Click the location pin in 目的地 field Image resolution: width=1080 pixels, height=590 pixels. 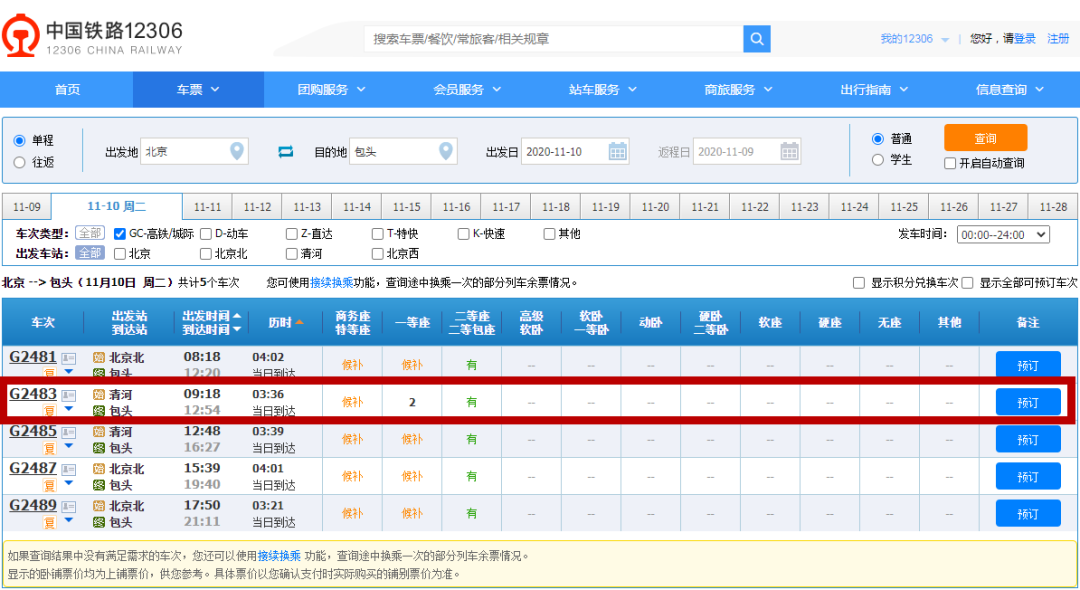point(446,152)
